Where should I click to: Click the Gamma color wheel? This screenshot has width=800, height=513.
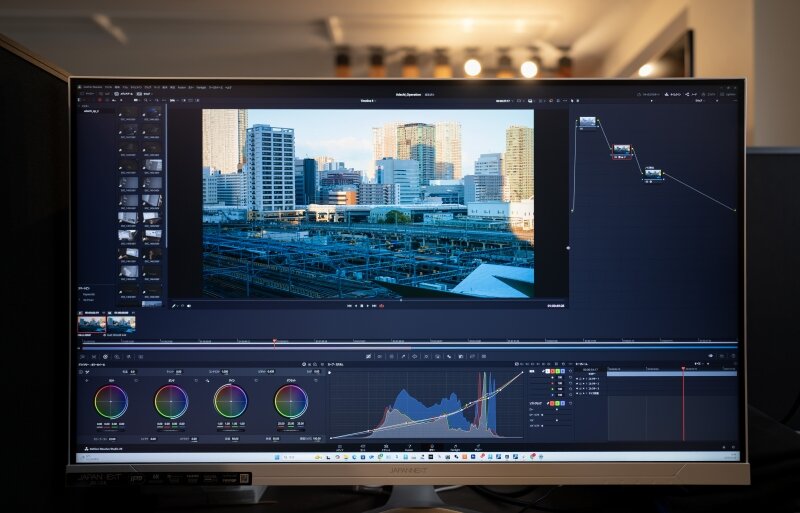171,401
